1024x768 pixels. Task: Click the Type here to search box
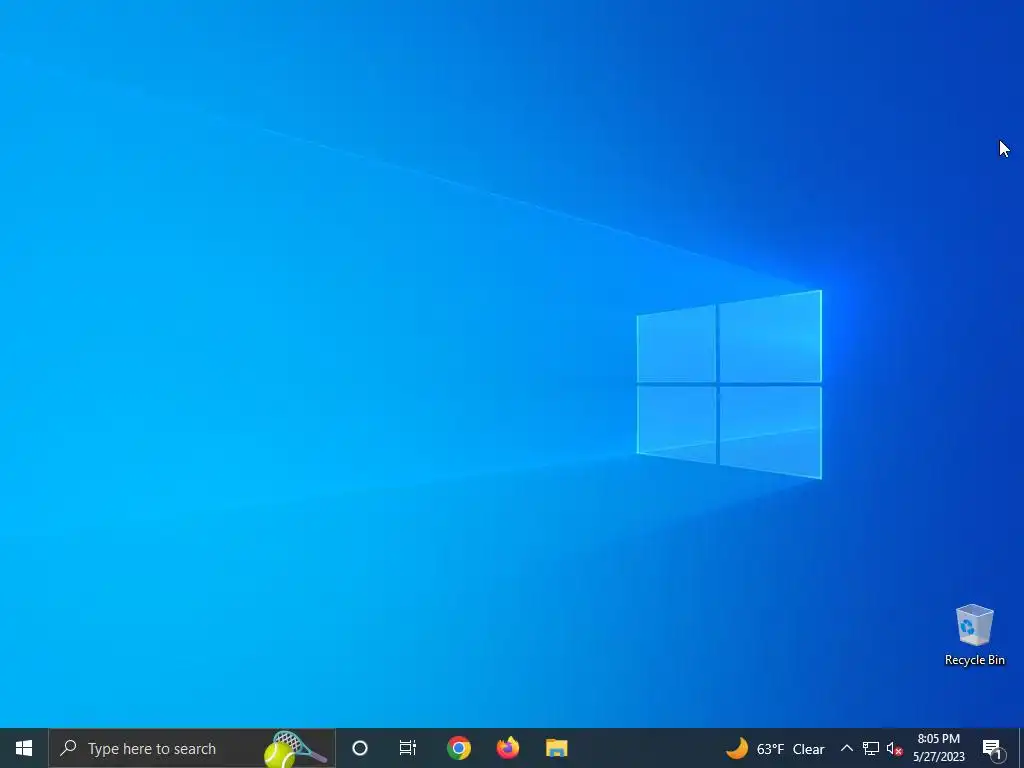pyautogui.click(x=192, y=748)
